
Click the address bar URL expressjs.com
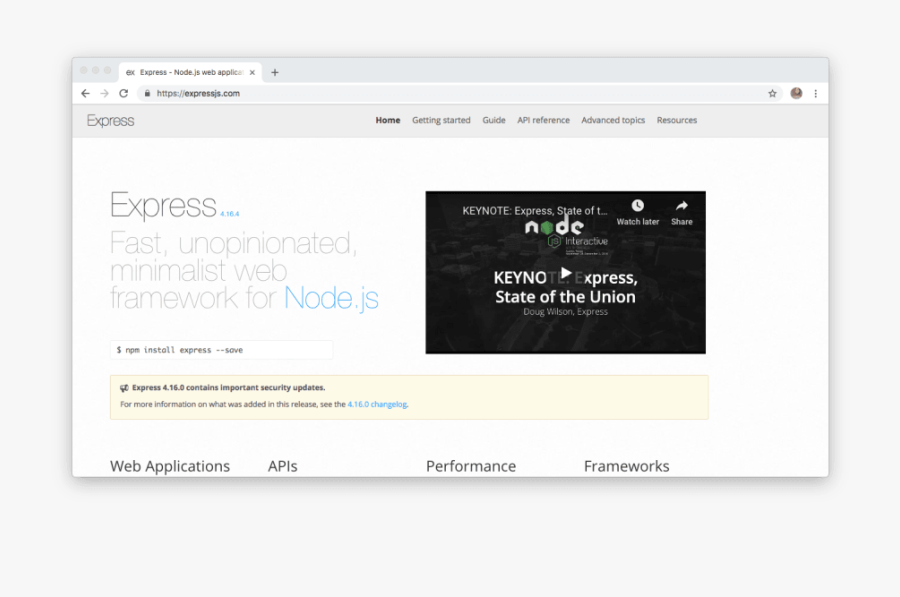(x=200, y=92)
